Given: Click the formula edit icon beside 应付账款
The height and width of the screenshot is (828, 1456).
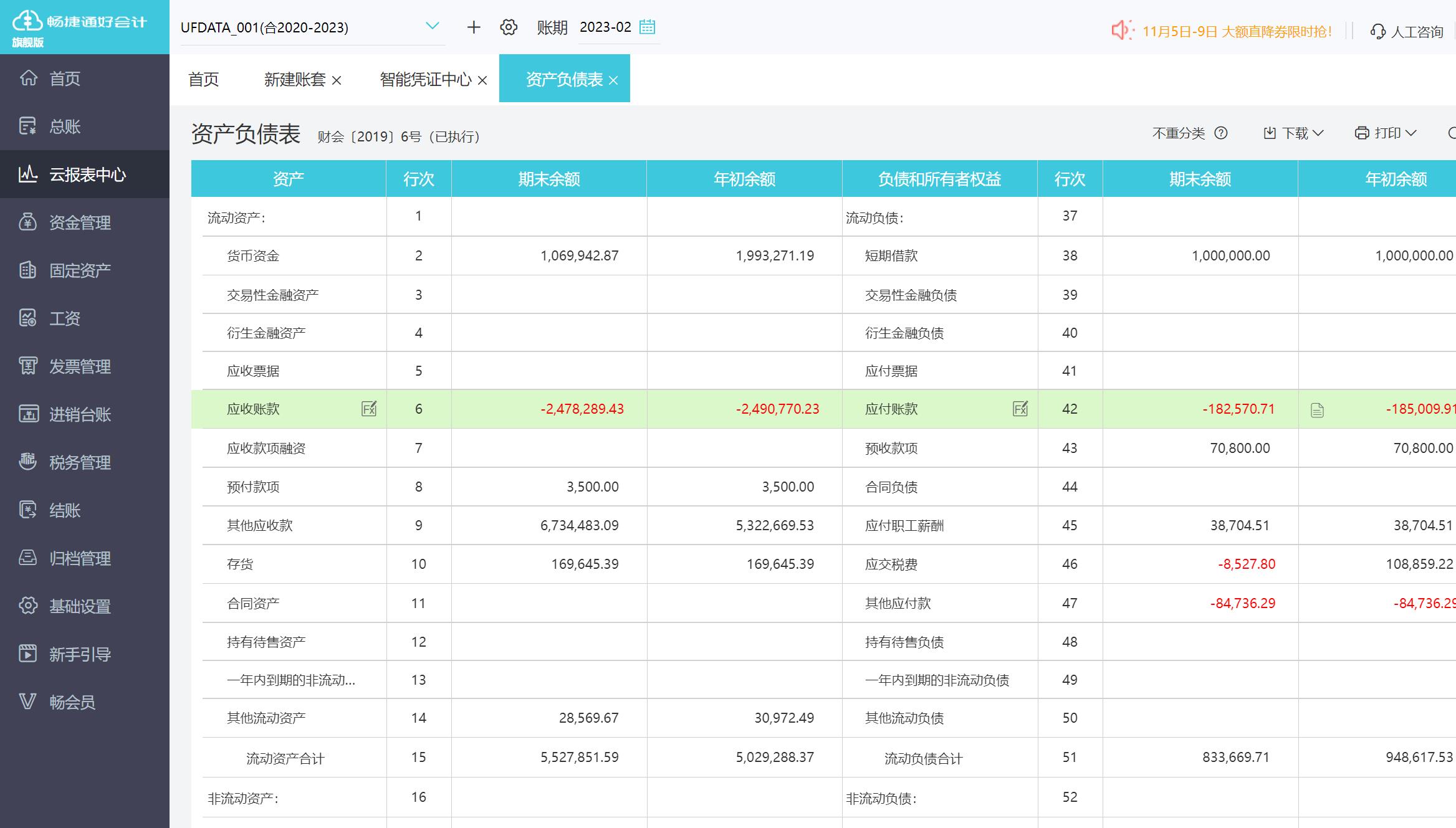Looking at the screenshot, I should coord(1020,409).
